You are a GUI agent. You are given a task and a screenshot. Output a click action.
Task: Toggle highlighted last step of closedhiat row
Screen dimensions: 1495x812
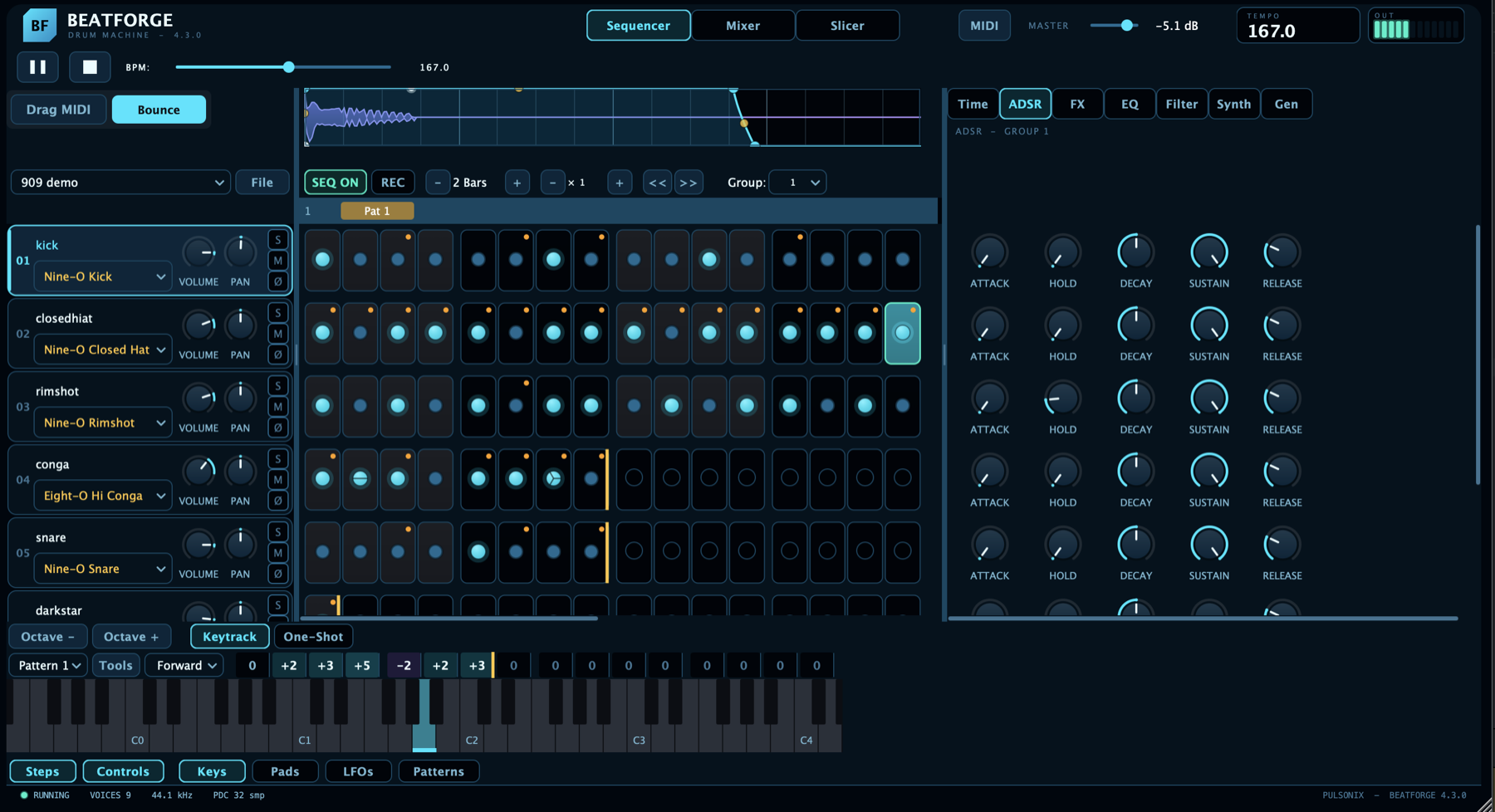pyautogui.click(x=902, y=333)
